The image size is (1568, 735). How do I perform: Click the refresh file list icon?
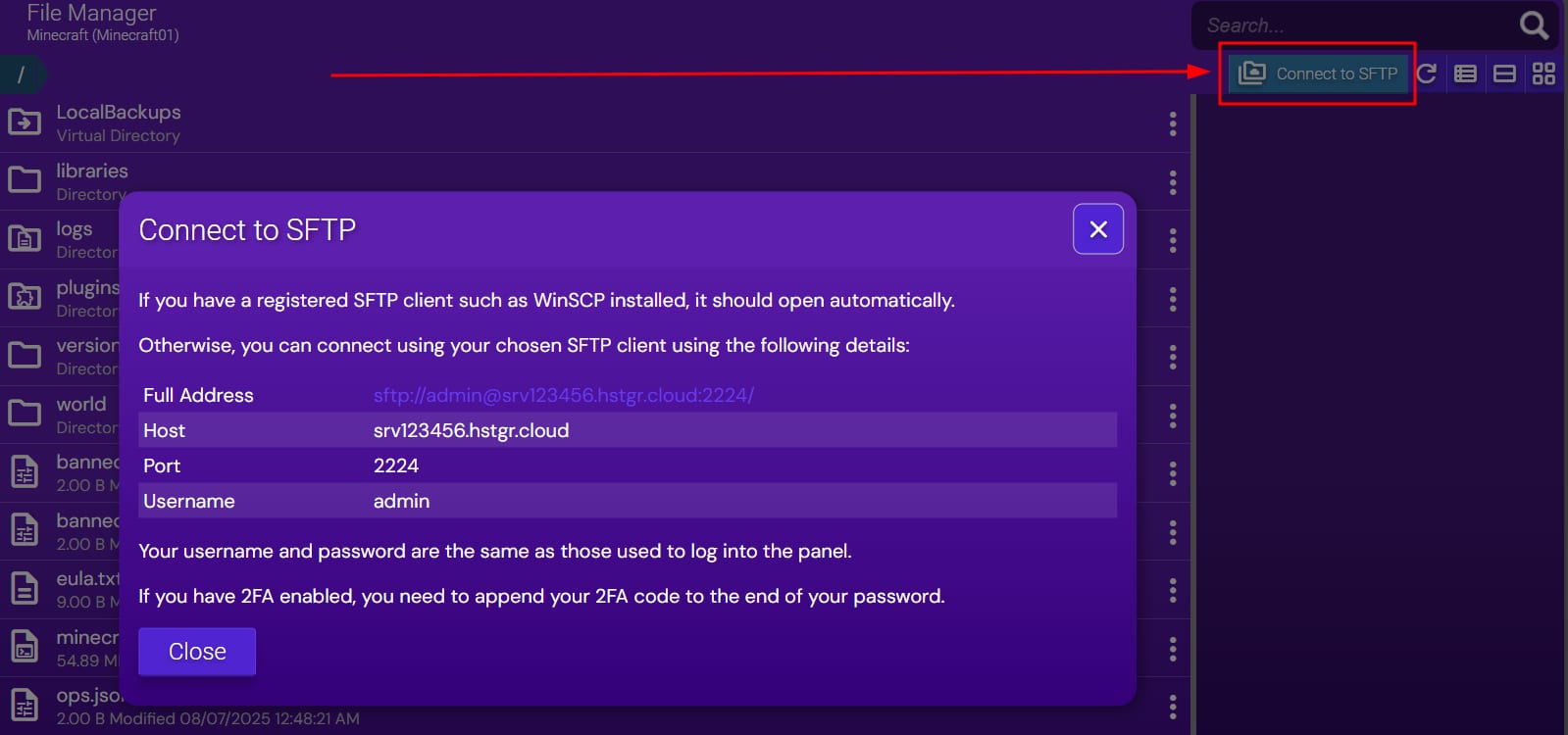click(1427, 73)
